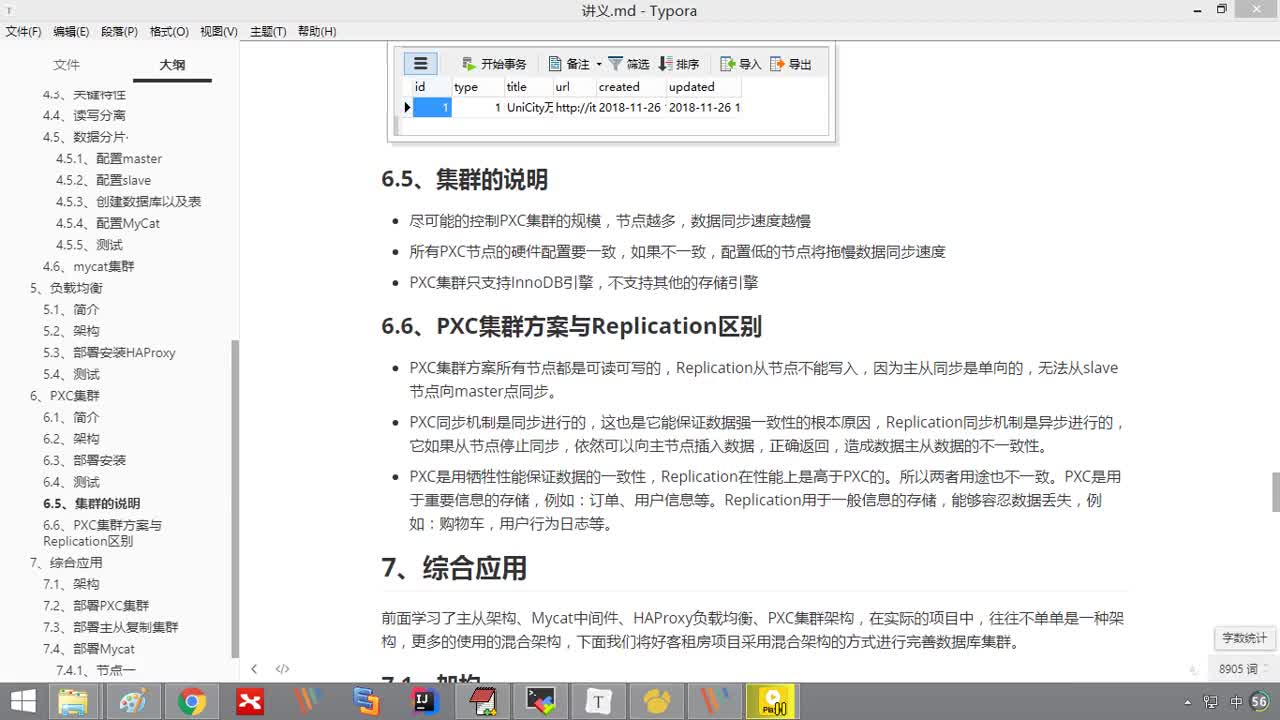Screen dimensions: 1280x720
Task: Open the Windows Start button
Action: coord(23,701)
